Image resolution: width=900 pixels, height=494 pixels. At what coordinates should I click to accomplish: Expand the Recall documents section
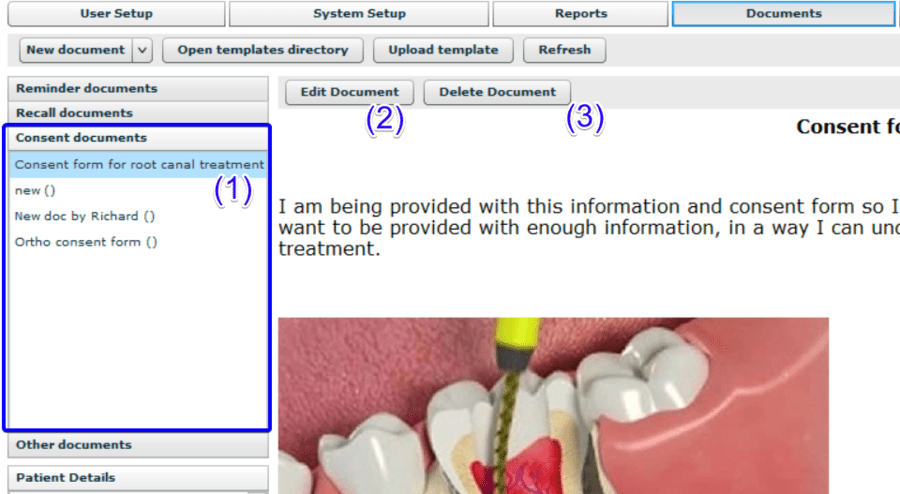138,113
